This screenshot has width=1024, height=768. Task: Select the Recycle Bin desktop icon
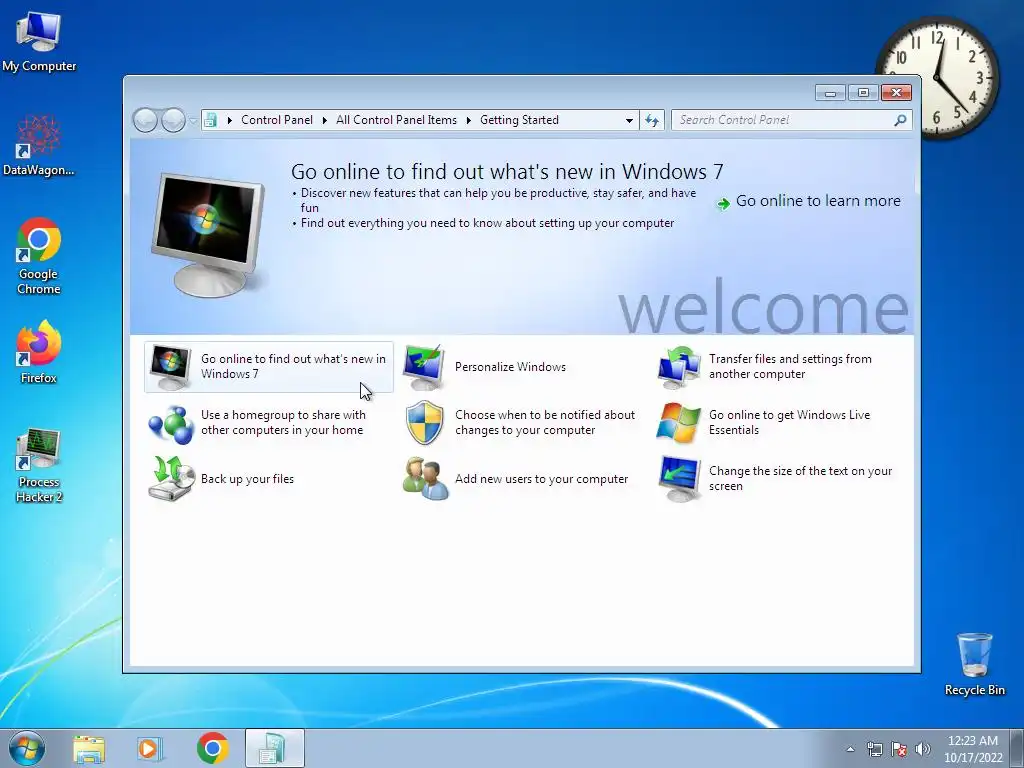pyautogui.click(x=974, y=664)
